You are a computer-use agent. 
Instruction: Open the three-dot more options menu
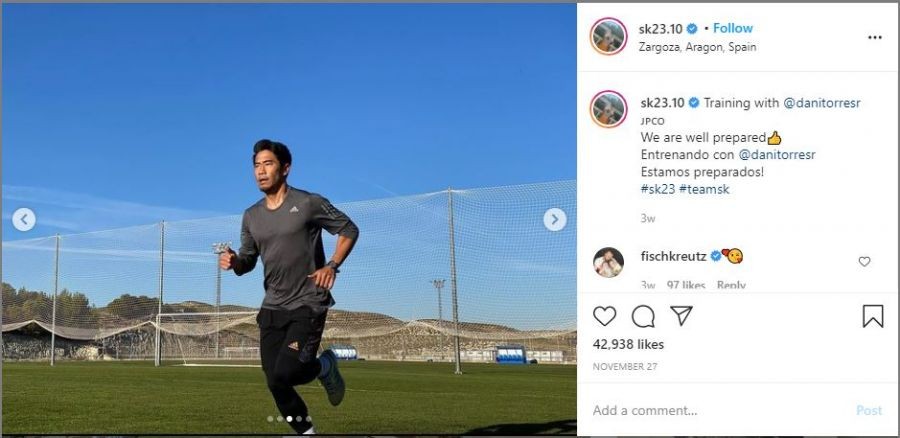coord(875,37)
